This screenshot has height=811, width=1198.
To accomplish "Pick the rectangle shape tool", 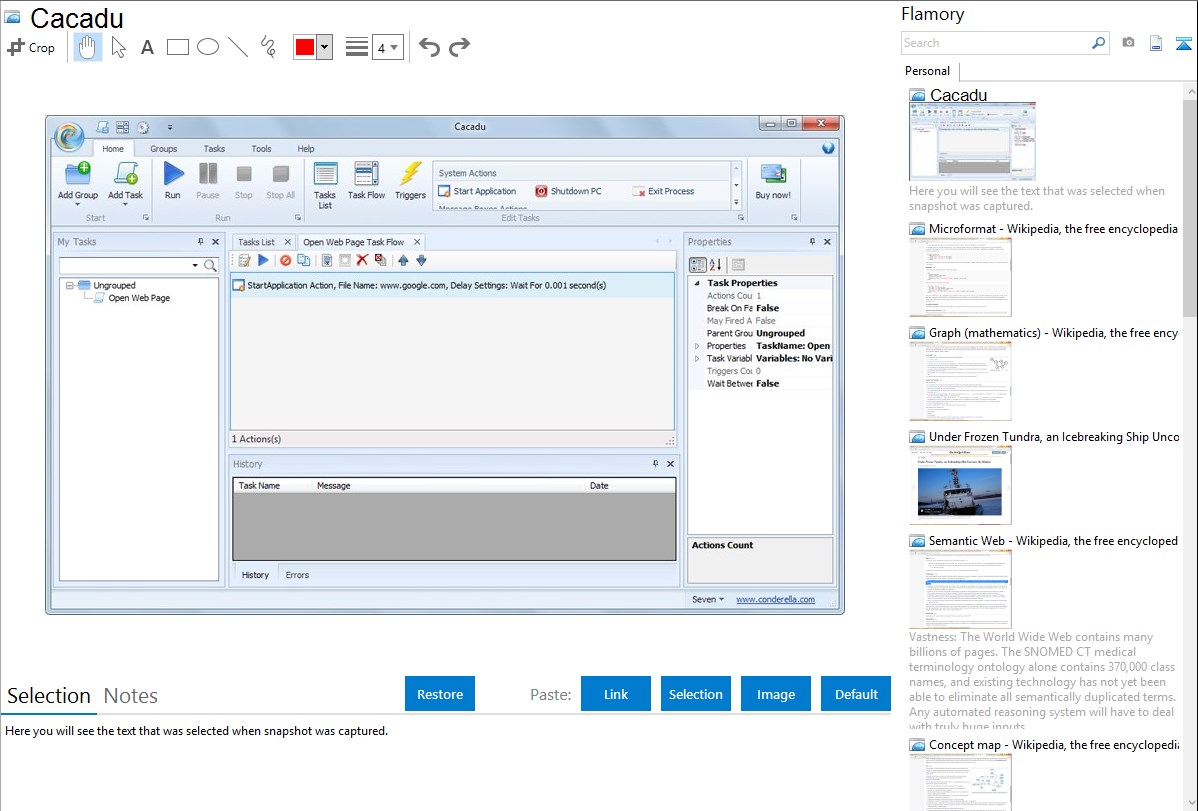I will point(177,47).
